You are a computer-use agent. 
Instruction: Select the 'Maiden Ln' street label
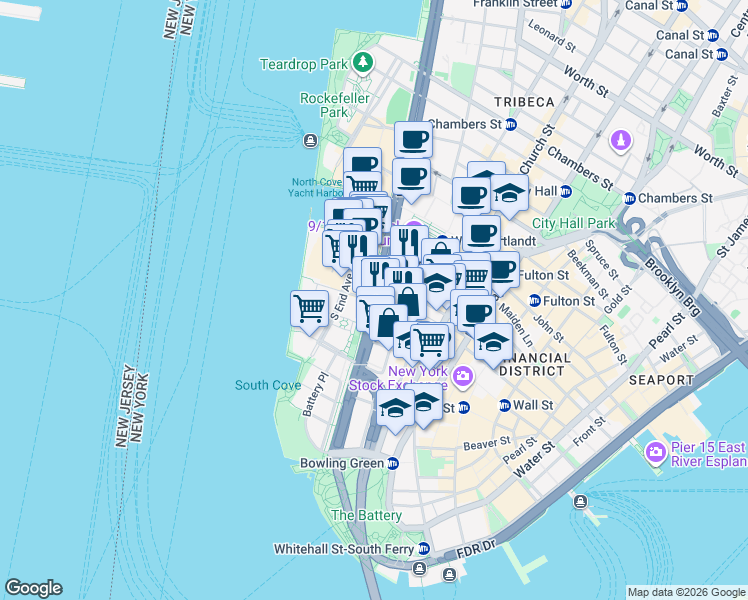(516, 325)
